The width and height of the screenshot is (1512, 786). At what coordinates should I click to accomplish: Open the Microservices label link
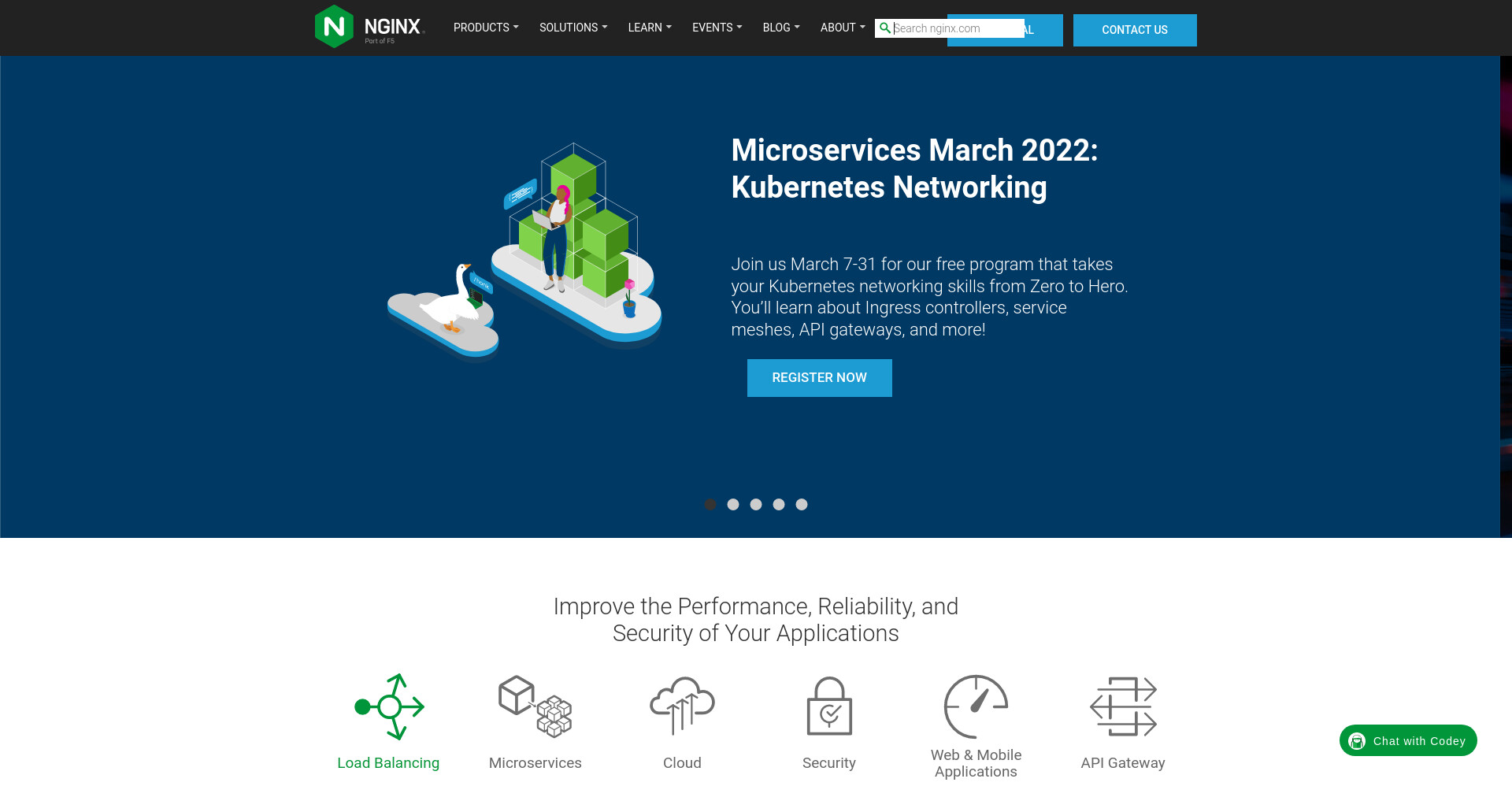tap(535, 763)
